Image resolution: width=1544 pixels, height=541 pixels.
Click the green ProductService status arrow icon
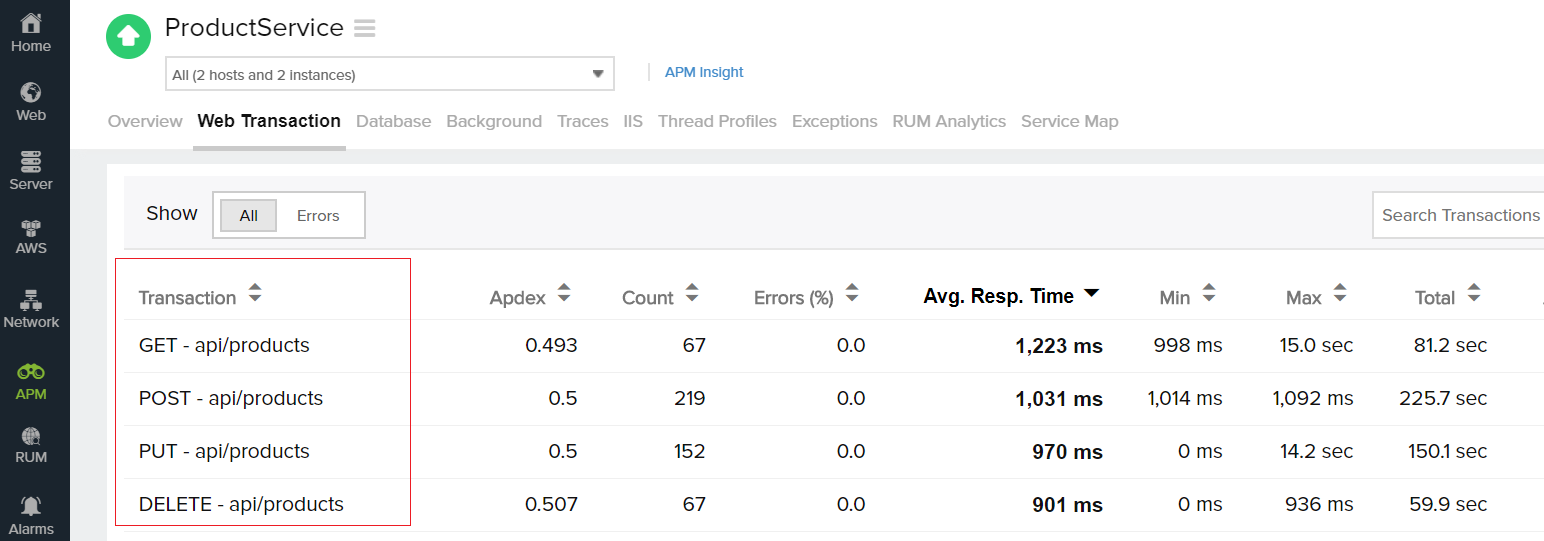[x=128, y=37]
